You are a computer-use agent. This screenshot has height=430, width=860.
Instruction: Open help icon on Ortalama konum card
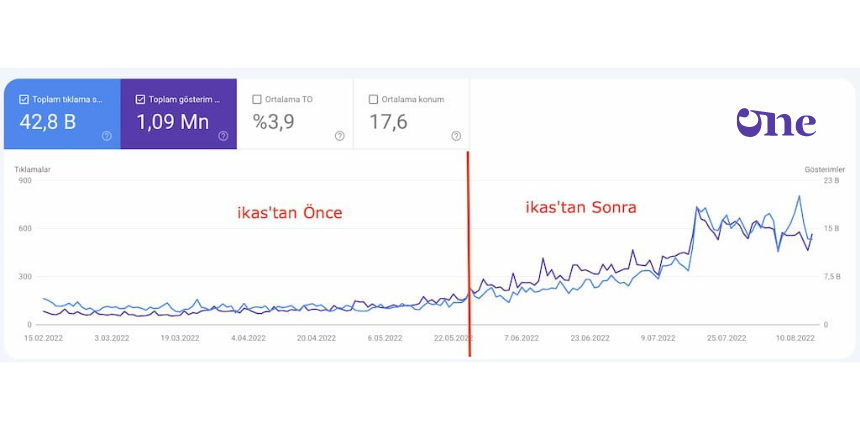pos(456,136)
